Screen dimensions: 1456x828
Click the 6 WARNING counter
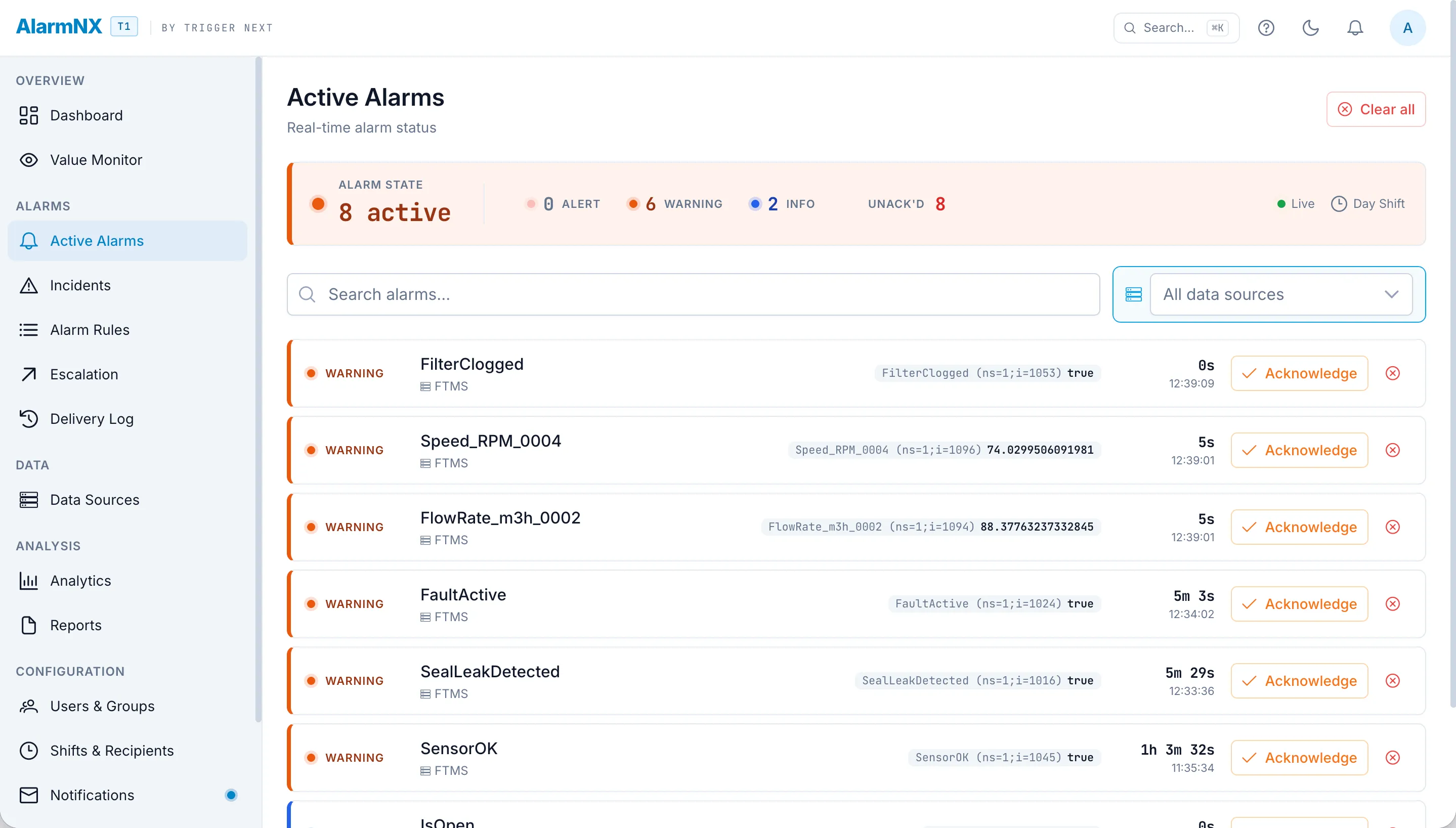(x=674, y=204)
